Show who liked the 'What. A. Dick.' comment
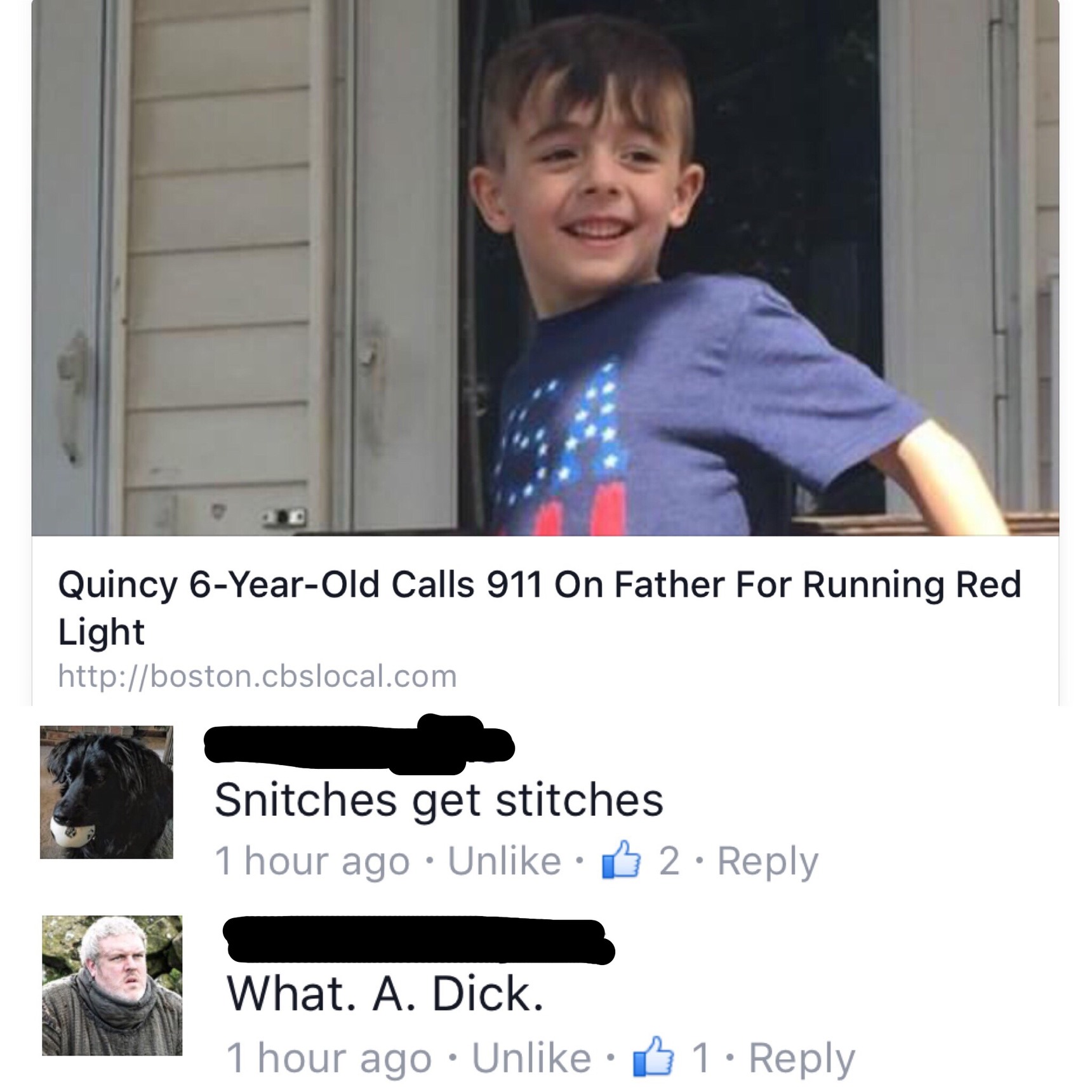 (700, 1058)
